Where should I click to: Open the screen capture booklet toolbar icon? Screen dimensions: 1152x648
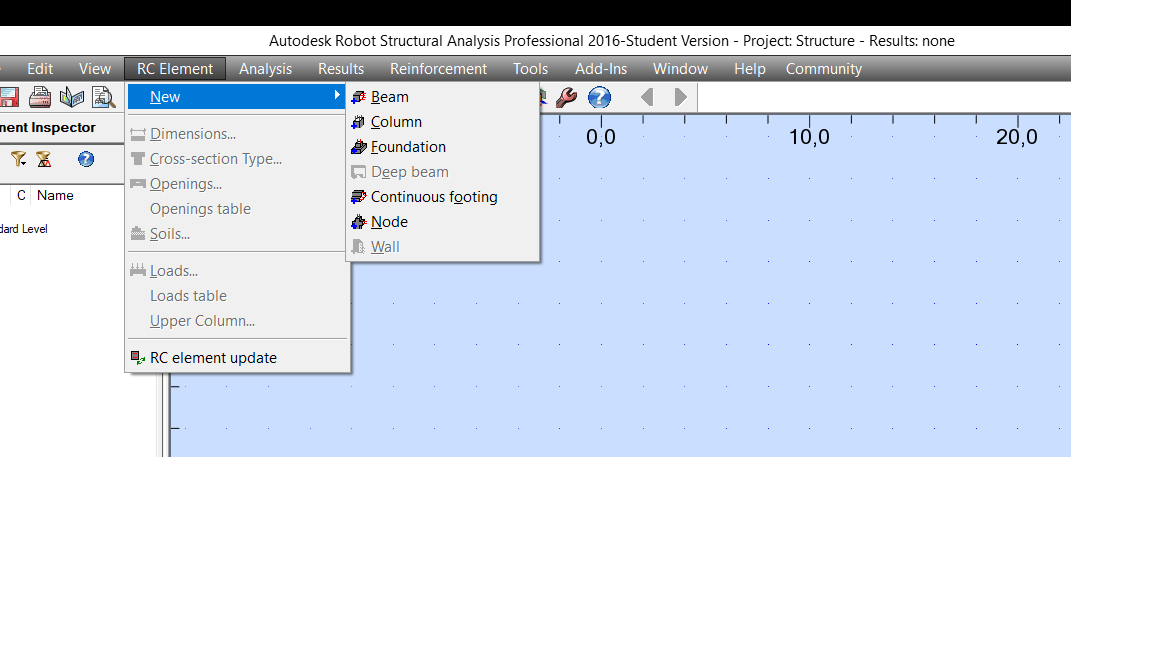[72, 97]
